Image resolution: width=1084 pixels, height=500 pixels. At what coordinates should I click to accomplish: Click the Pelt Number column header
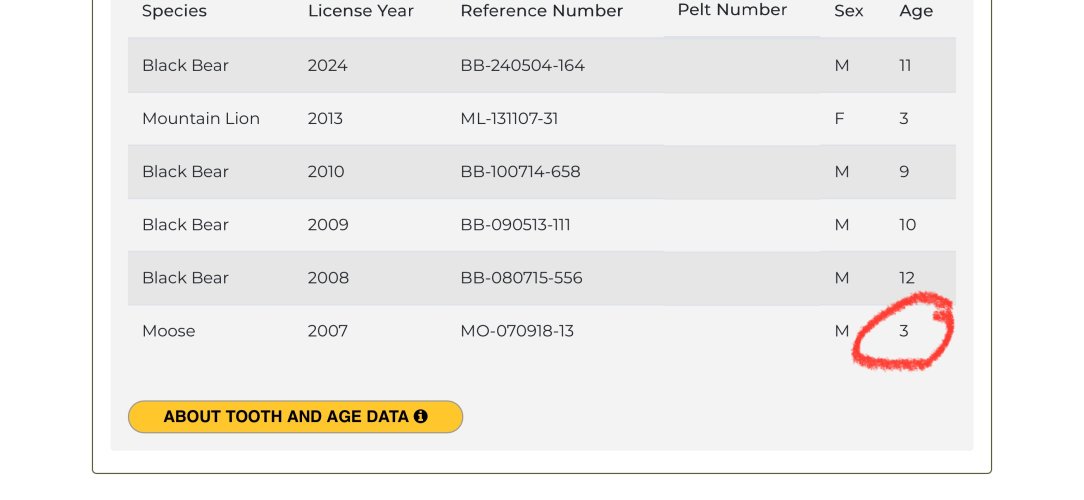[x=732, y=10]
